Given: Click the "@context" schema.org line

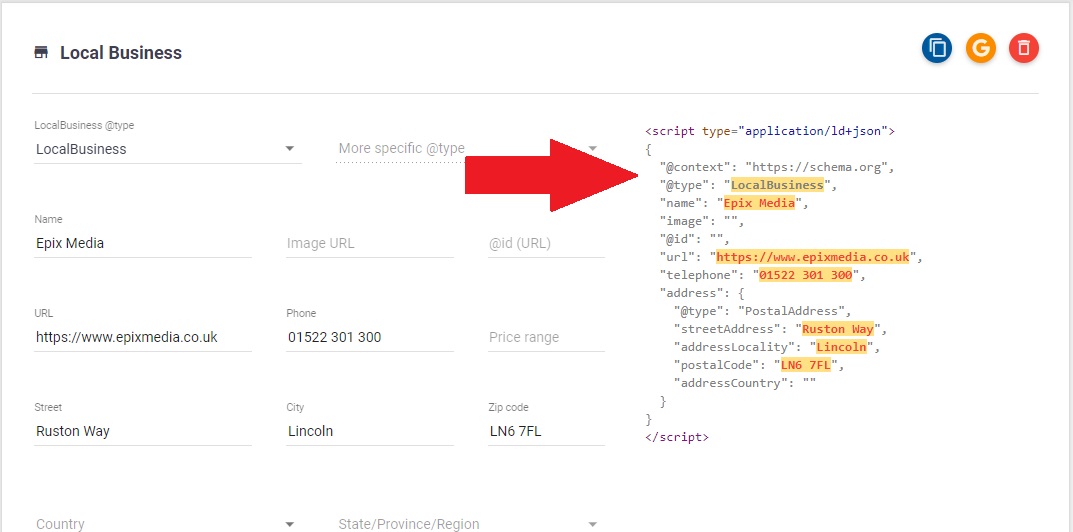Looking at the screenshot, I should coord(777,167).
